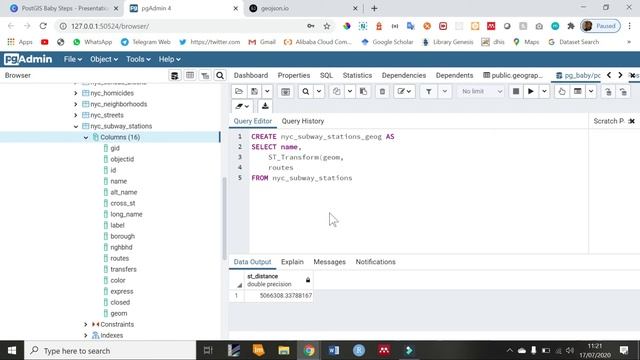Click the Copy icon in query toolbar
The image size is (640, 360).
tap(336, 91)
